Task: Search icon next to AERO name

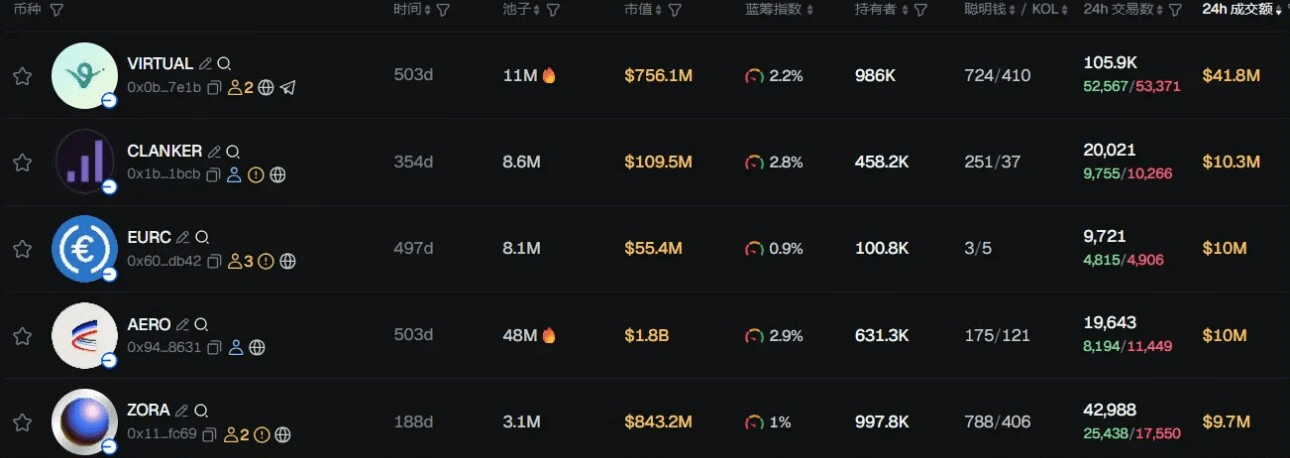Action: tap(201, 325)
